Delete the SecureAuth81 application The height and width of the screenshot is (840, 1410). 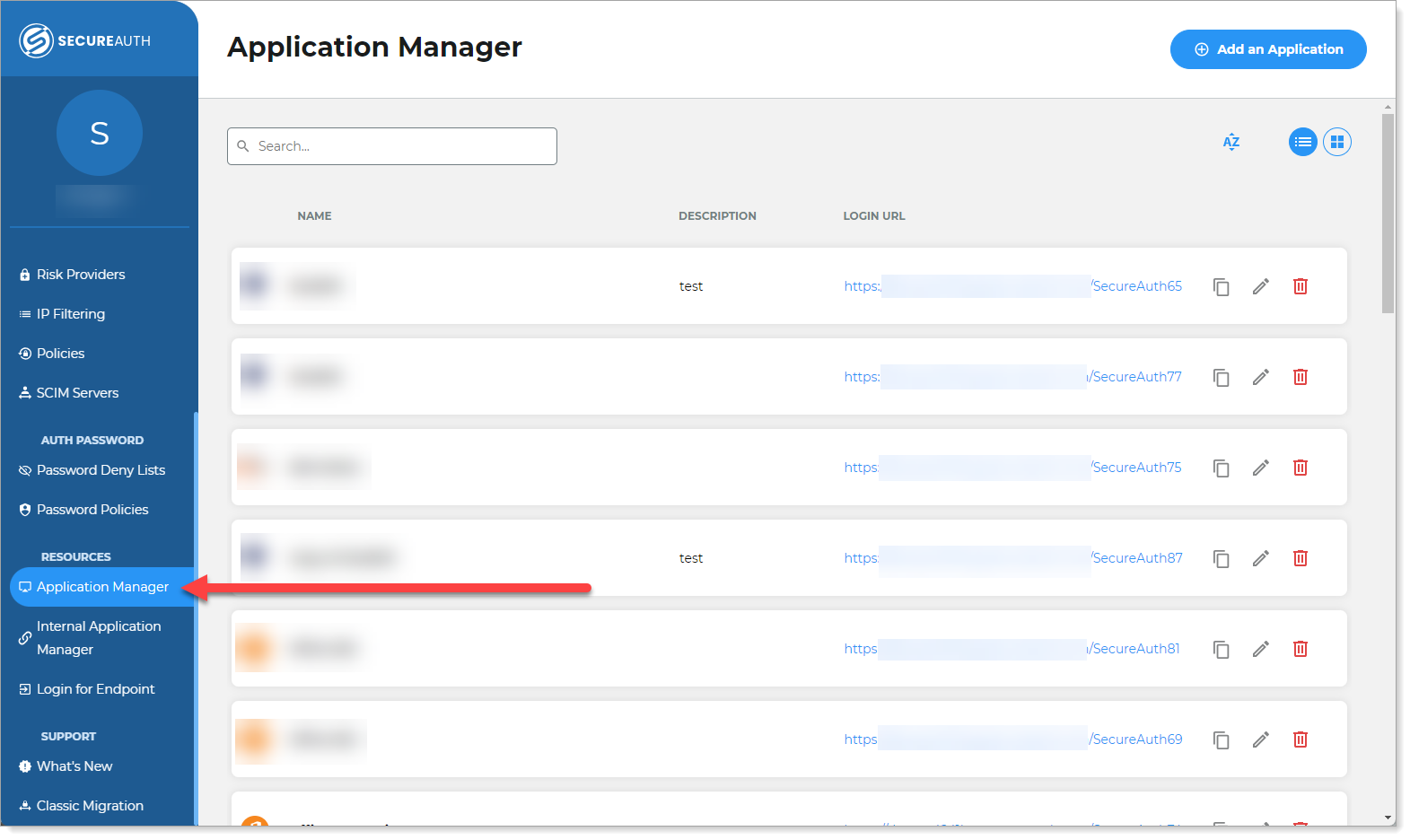click(x=1301, y=649)
